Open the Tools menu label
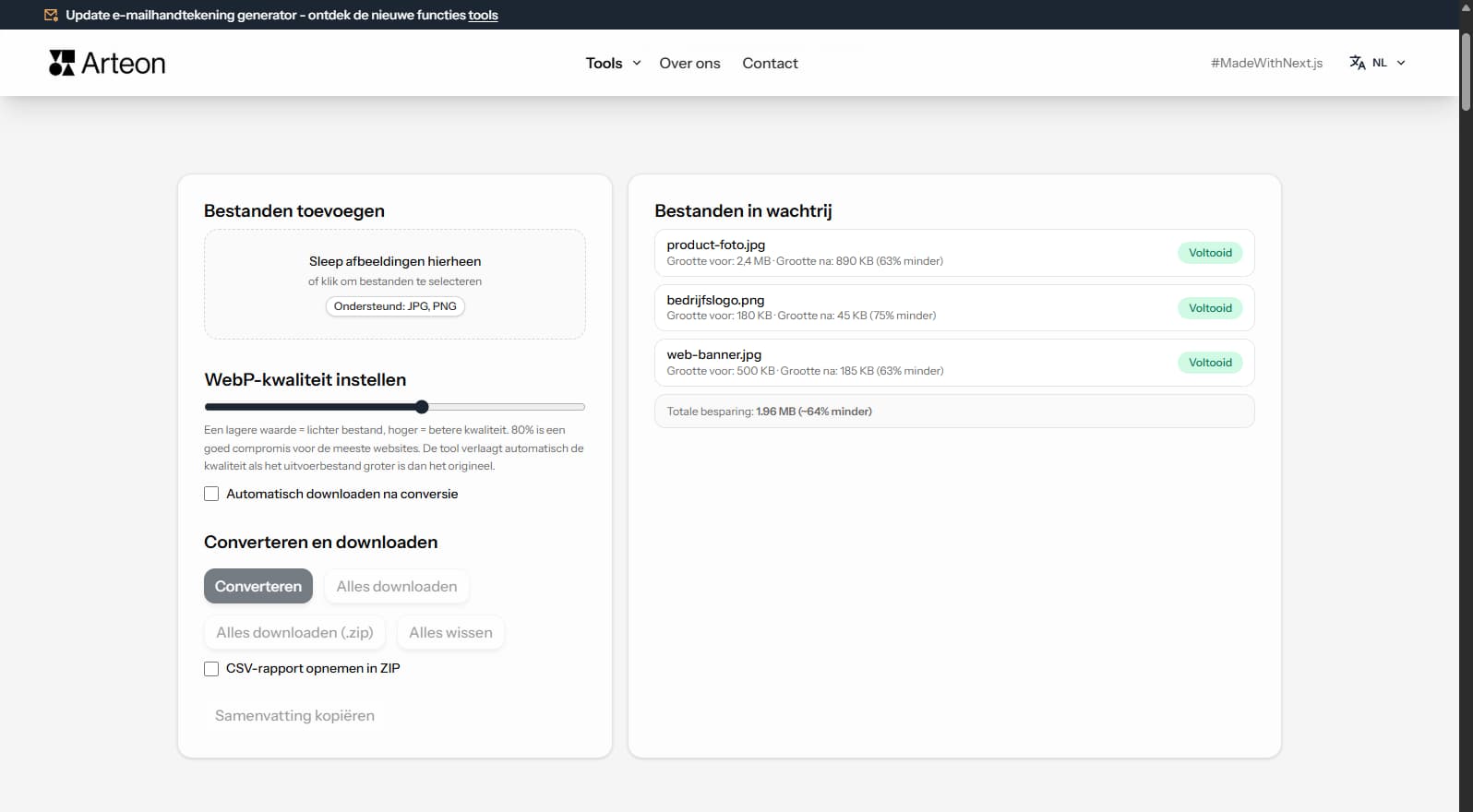This screenshot has width=1473, height=812. pos(604,63)
